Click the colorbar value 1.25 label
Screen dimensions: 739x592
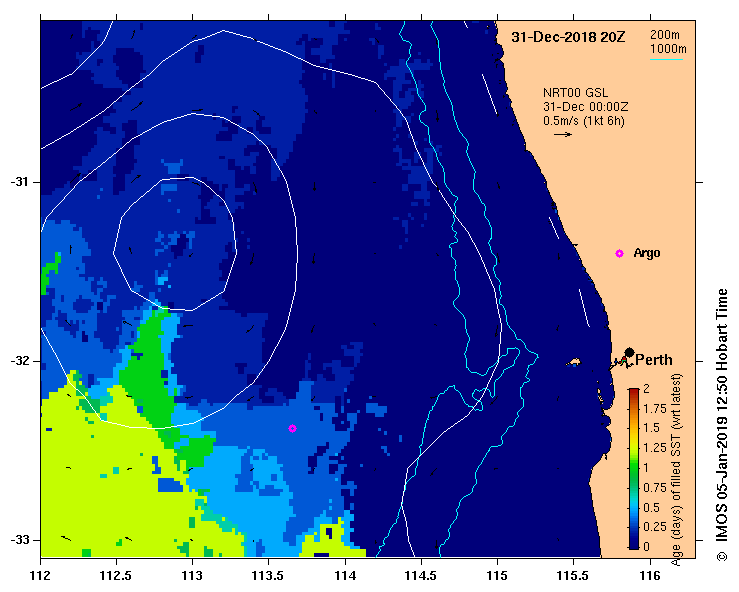coord(655,448)
